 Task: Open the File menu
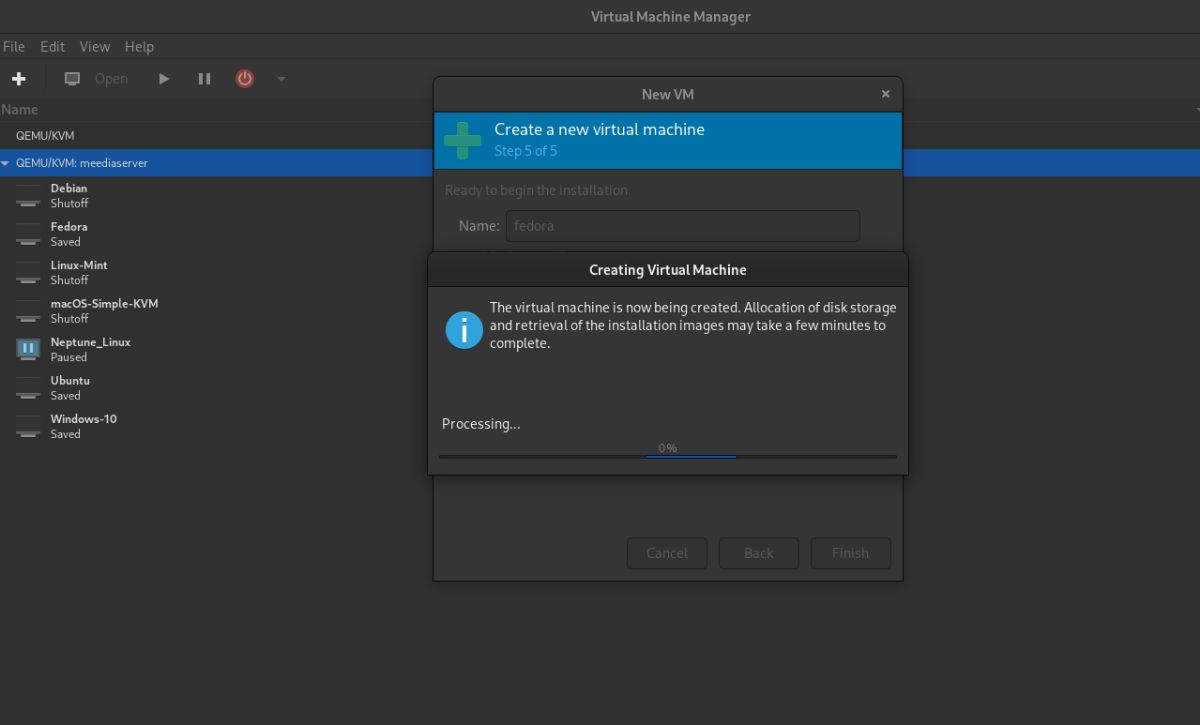tap(14, 46)
